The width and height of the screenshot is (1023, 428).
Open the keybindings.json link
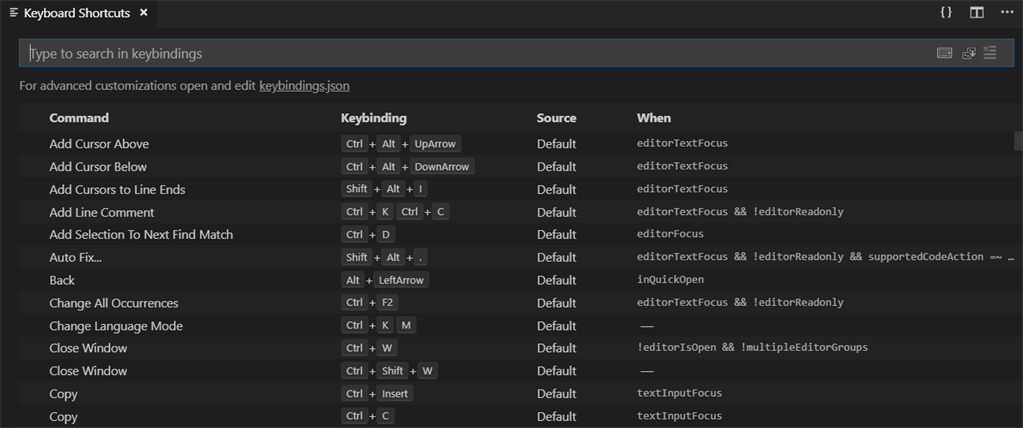coord(304,86)
